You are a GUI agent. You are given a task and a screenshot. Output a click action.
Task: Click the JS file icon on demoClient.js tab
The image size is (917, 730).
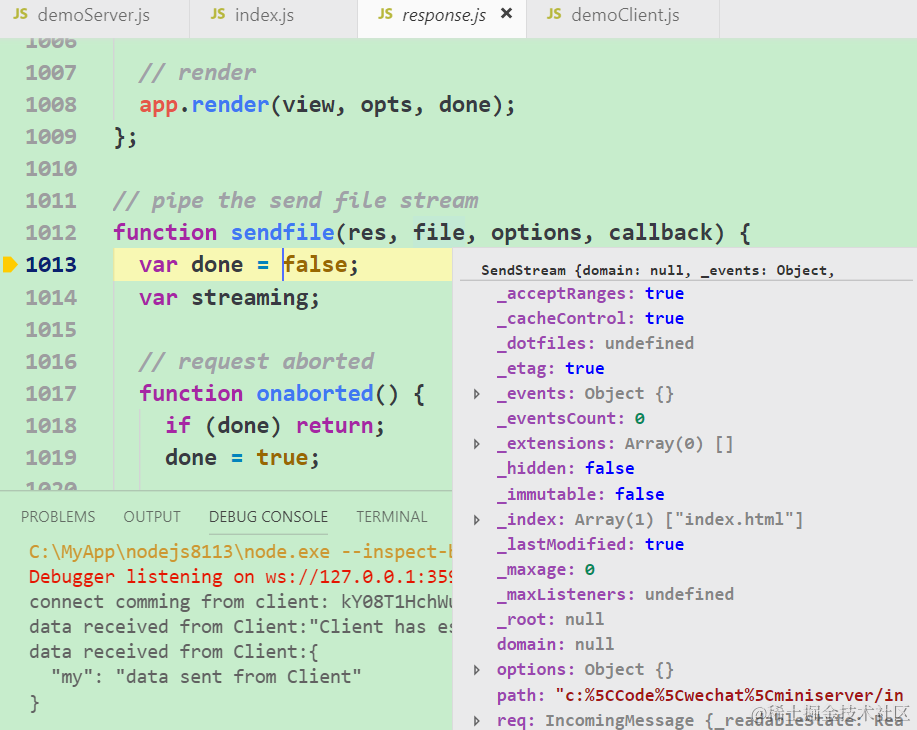pos(554,14)
